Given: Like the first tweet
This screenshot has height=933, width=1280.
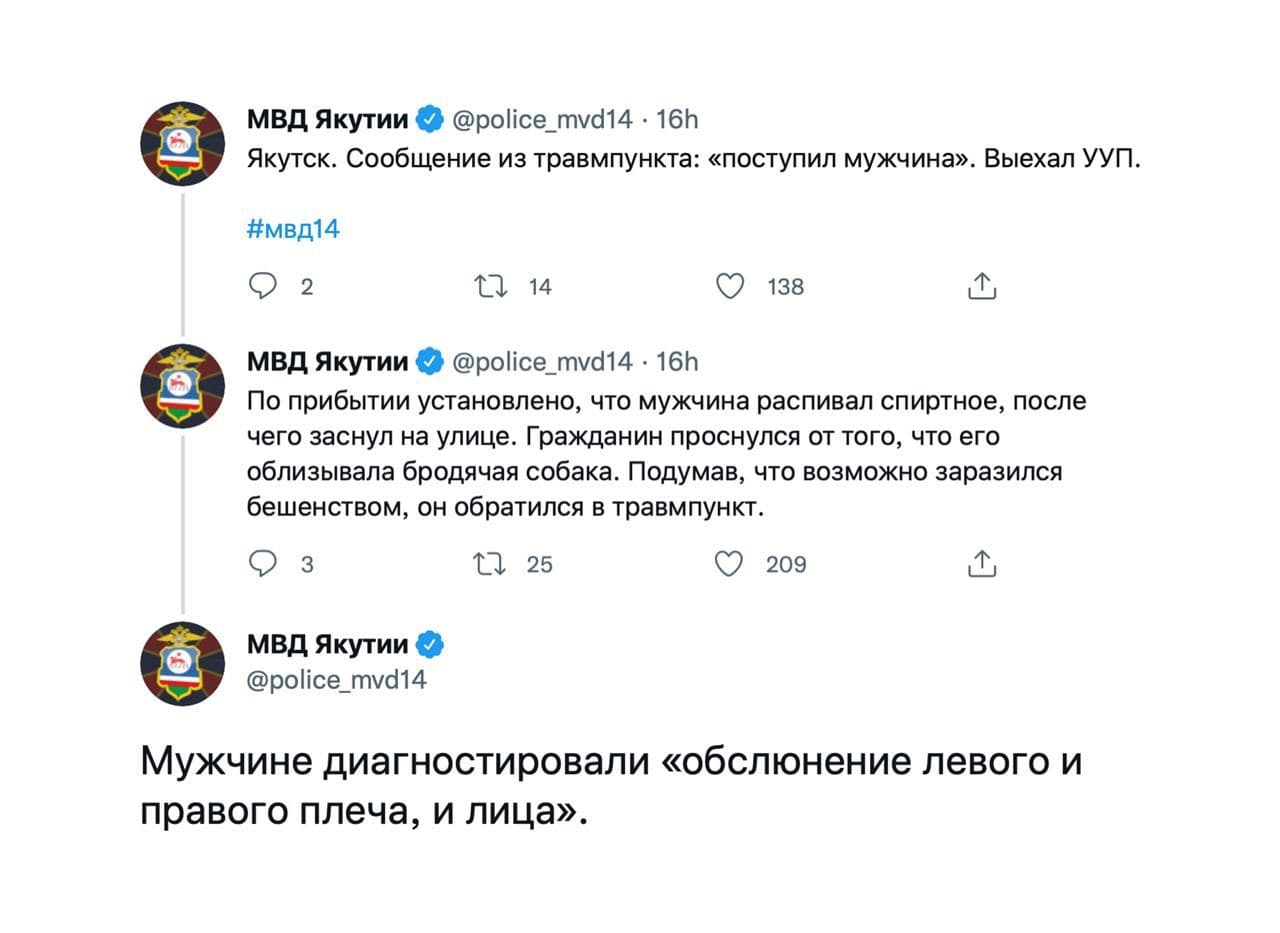Looking at the screenshot, I should [x=731, y=287].
